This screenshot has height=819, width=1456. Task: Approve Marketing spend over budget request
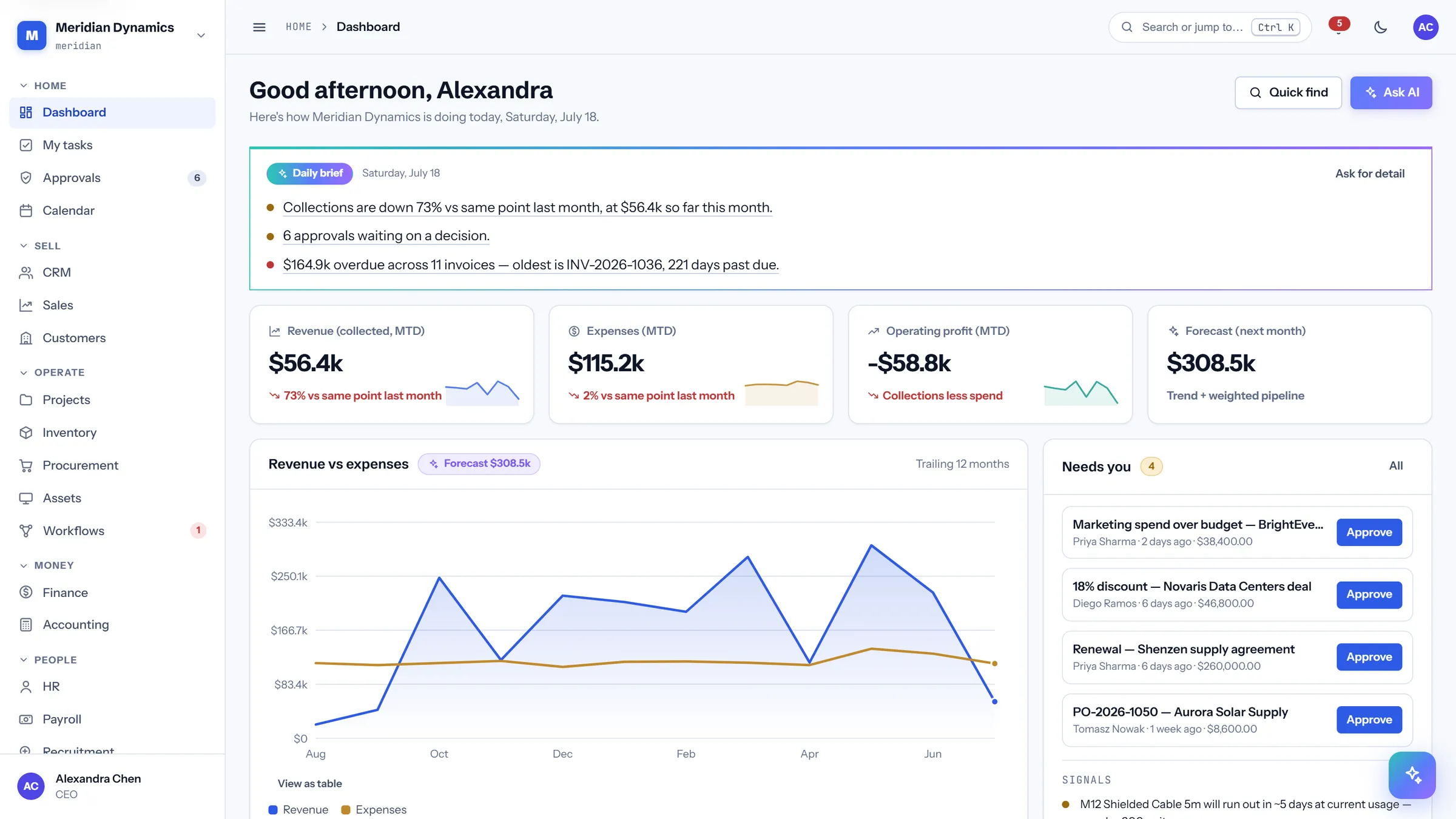(1369, 532)
